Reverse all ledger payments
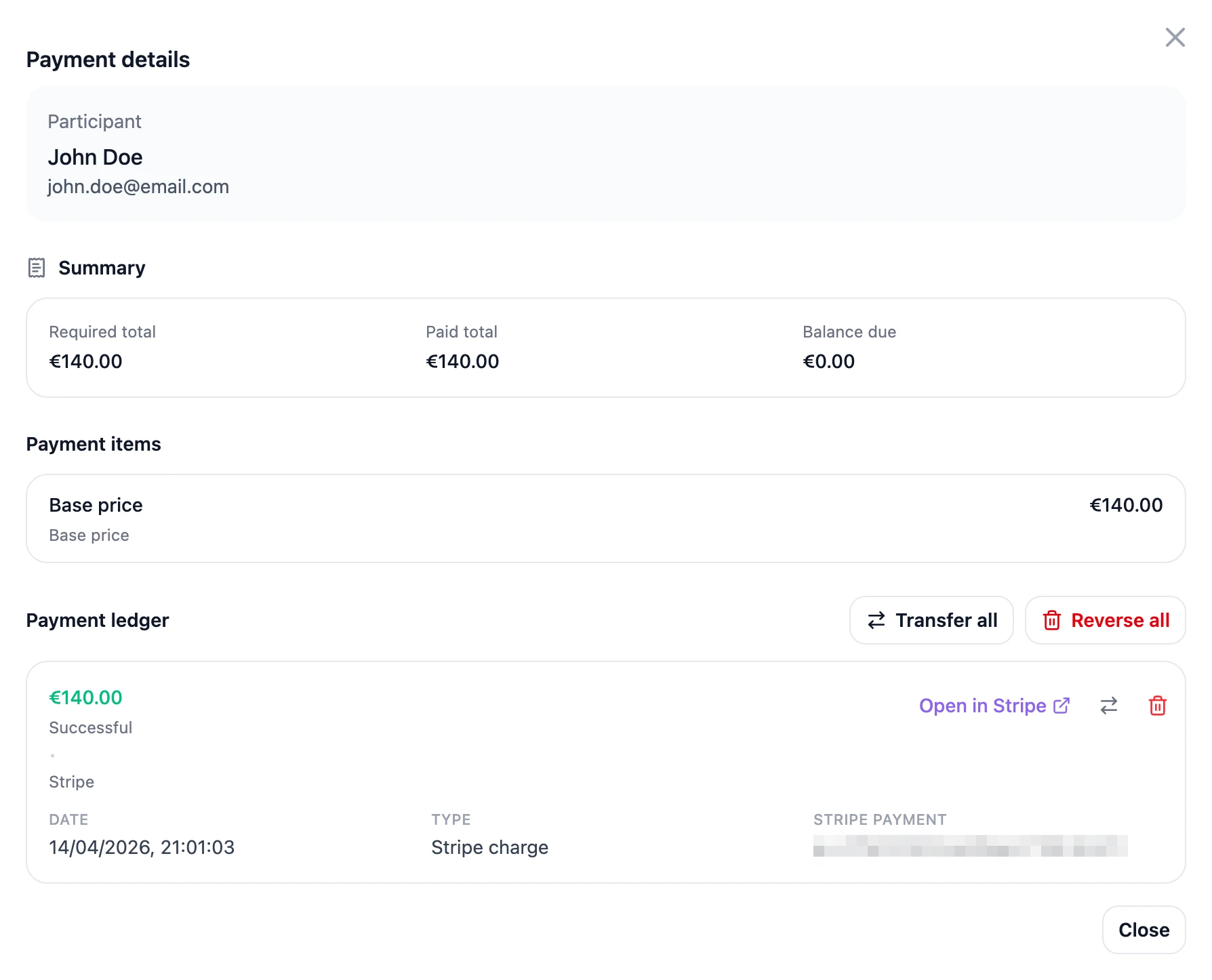The image size is (1212, 980). [1105, 620]
